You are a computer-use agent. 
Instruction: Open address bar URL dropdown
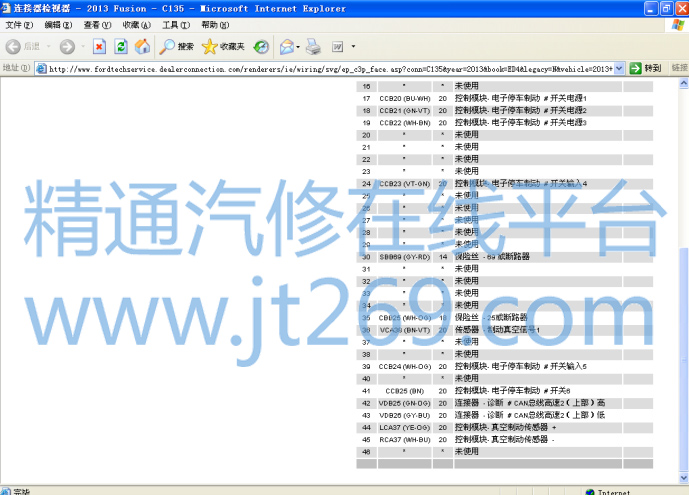pyautogui.click(x=619, y=69)
